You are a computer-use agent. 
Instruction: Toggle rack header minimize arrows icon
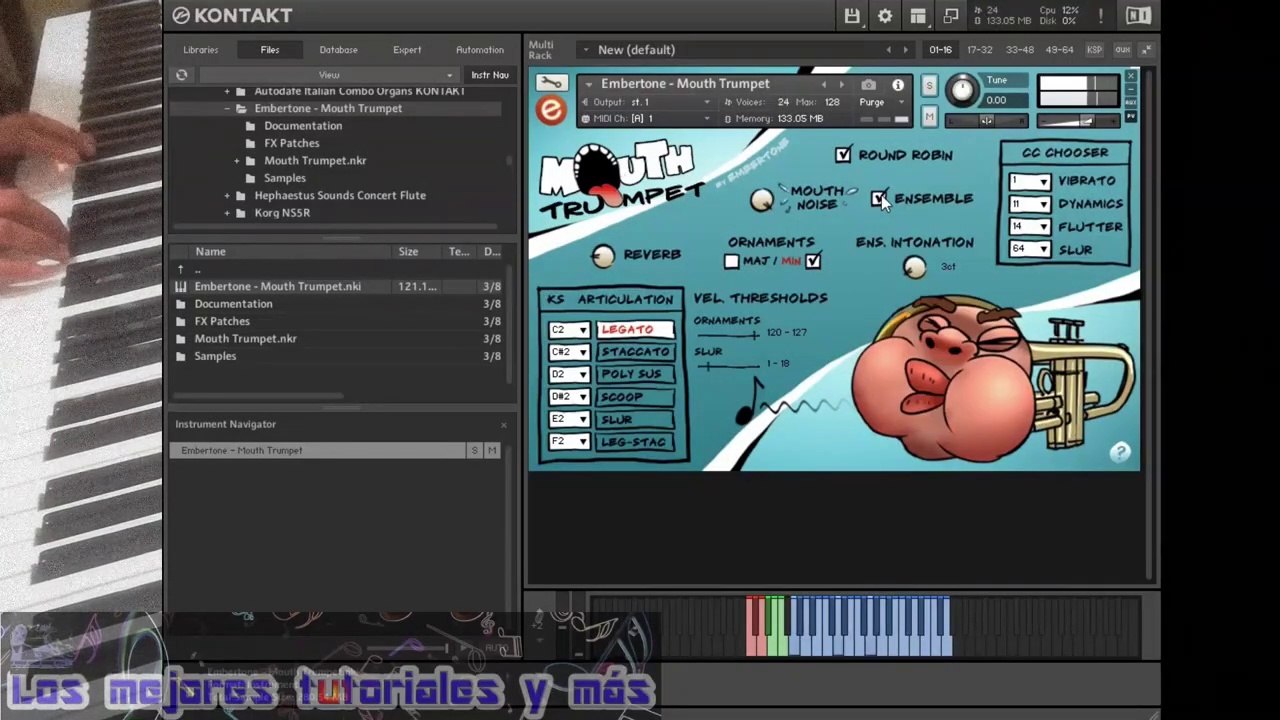(x=1146, y=50)
